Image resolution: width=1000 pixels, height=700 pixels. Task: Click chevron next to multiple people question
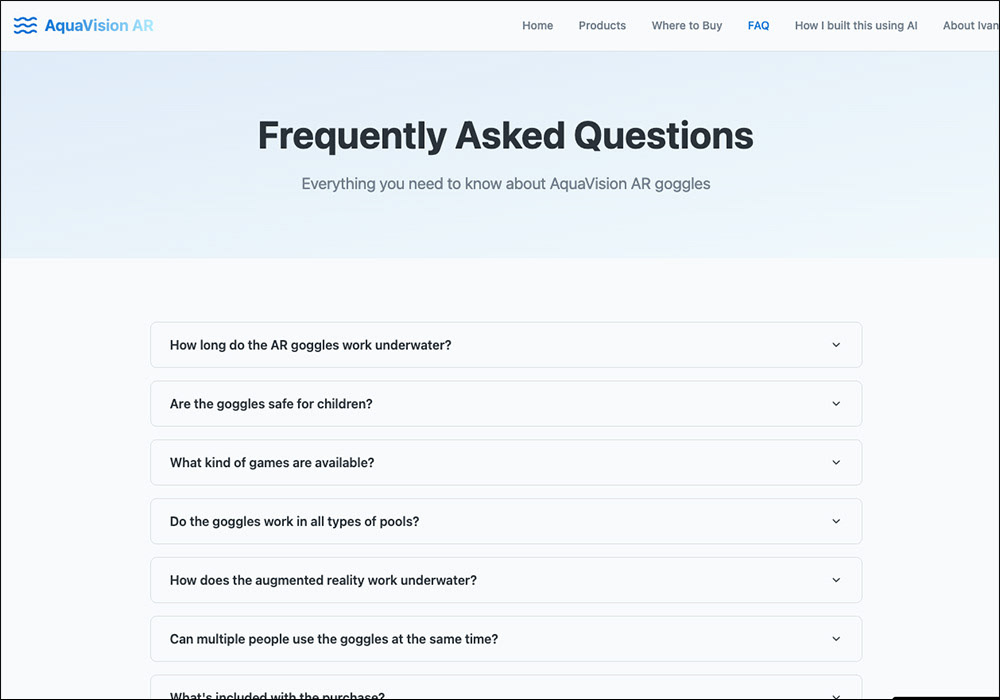coord(836,639)
